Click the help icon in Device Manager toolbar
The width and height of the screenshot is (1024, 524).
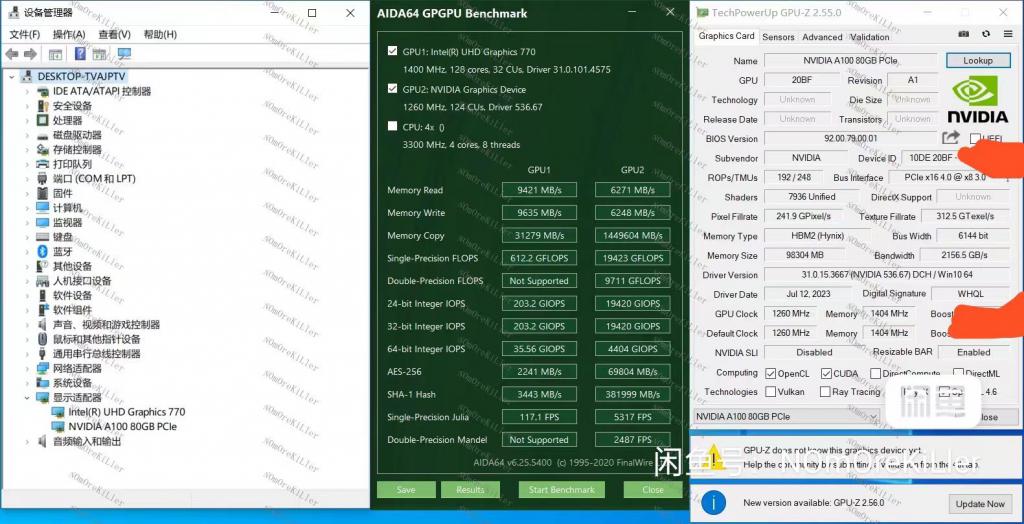(80, 54)
